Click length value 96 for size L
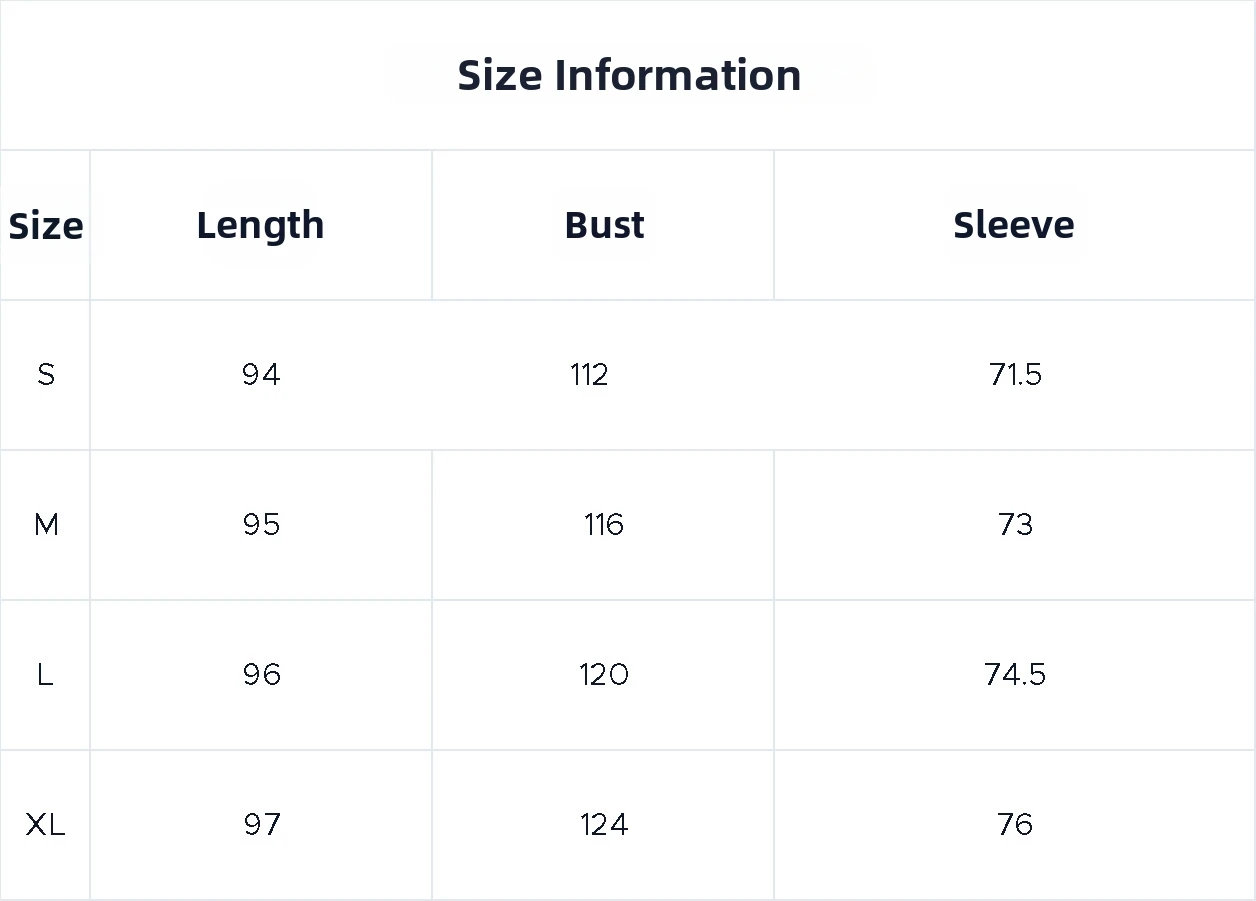1256x901 pixels. click(x=261, y=675)
